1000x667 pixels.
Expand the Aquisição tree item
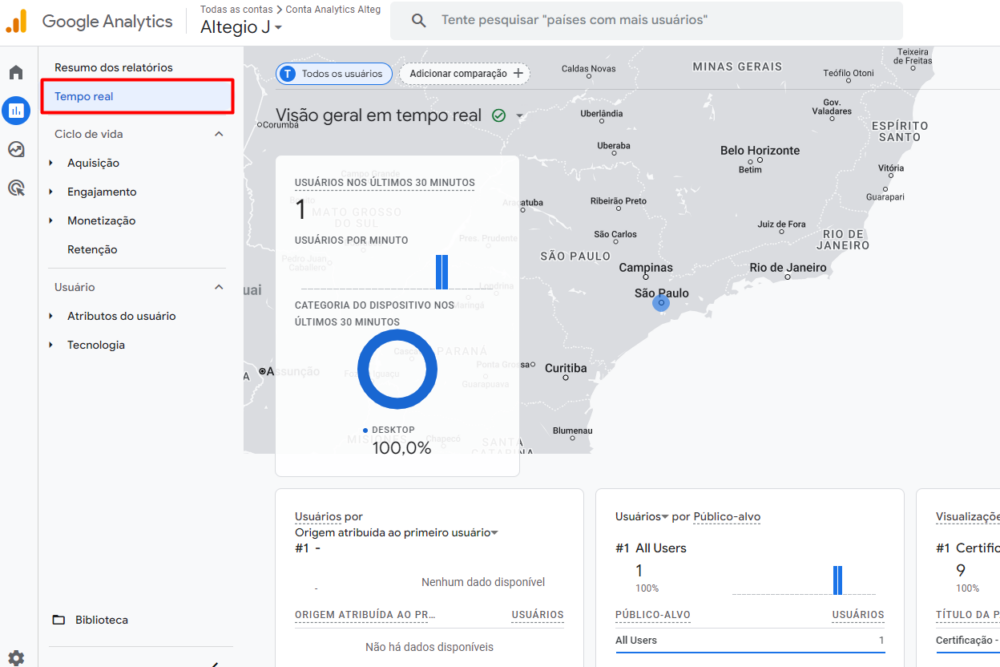(51, 163)
